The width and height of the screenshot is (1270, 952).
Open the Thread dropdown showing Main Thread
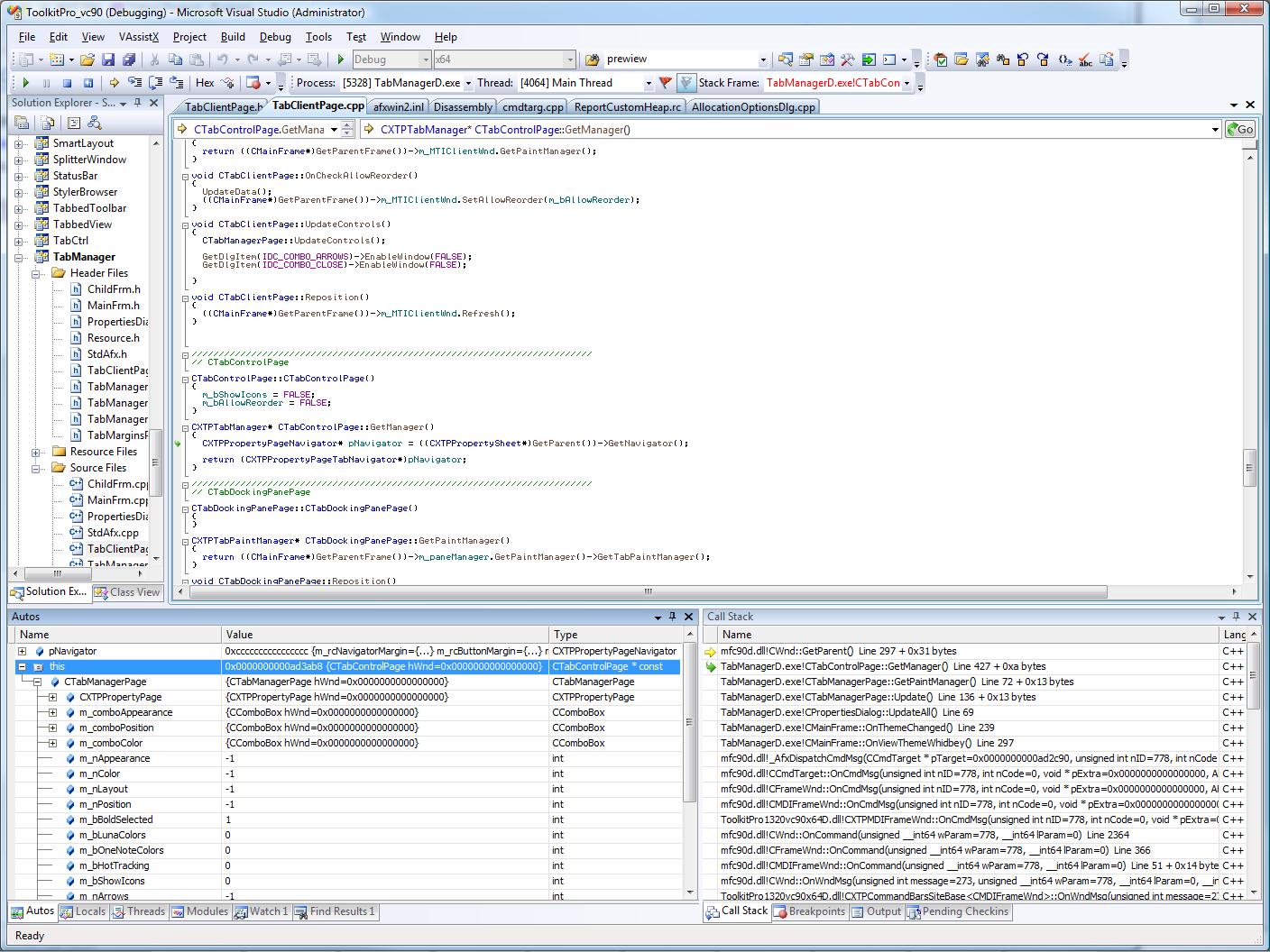click(649, 83)
